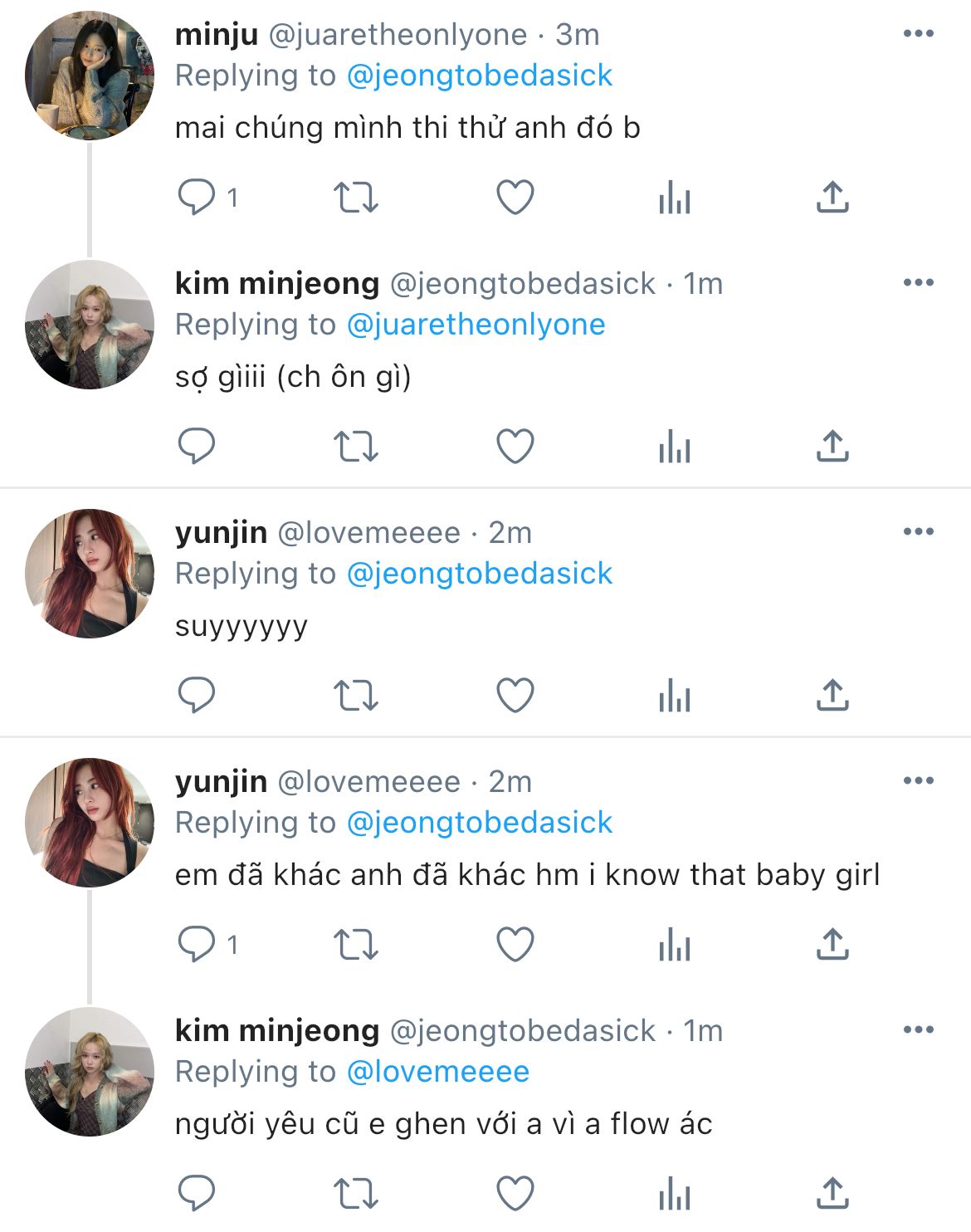The width and height of the screenshot is (971, 1232).
Task: Open more options on minju's tweet
Action: pyautogui.click(x=918, y=34)
